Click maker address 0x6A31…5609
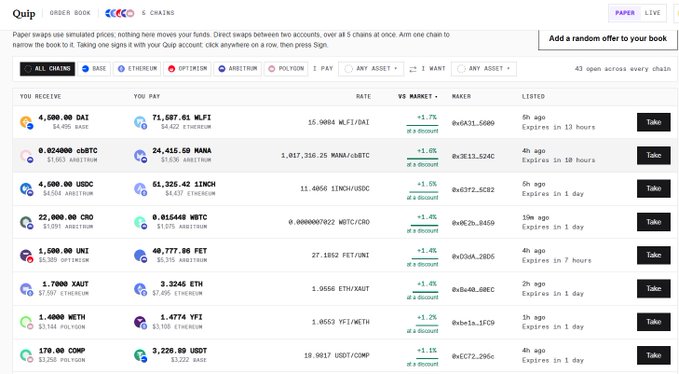 (473, 123)
